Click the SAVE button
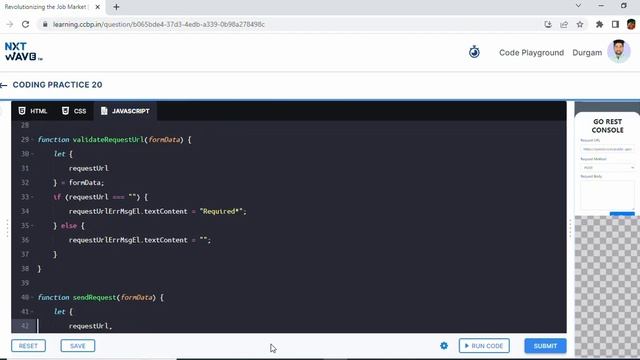 click(x=78, y=346)
